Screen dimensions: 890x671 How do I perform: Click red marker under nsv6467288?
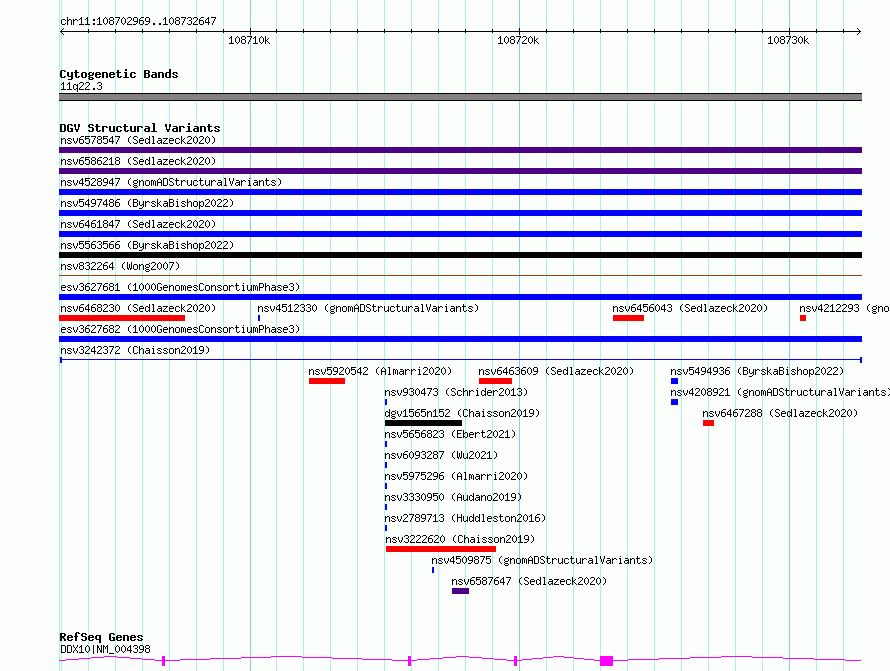[x=708, y=423]
